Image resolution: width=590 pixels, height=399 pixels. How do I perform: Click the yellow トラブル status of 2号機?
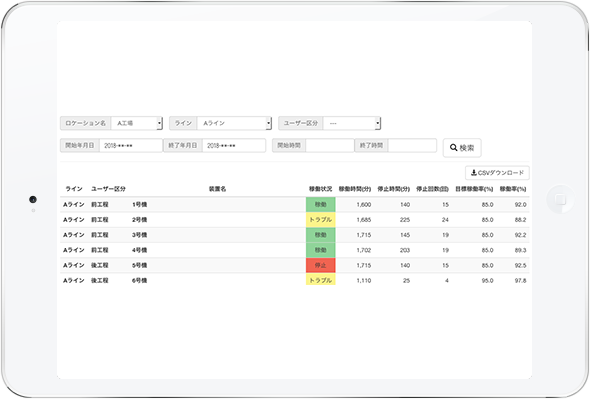321,220
